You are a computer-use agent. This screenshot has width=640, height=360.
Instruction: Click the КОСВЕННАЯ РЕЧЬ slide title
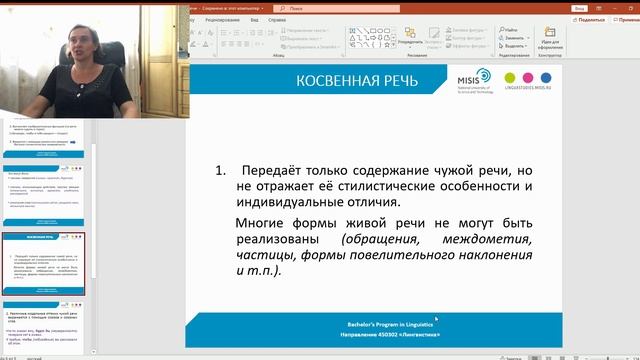357,80
